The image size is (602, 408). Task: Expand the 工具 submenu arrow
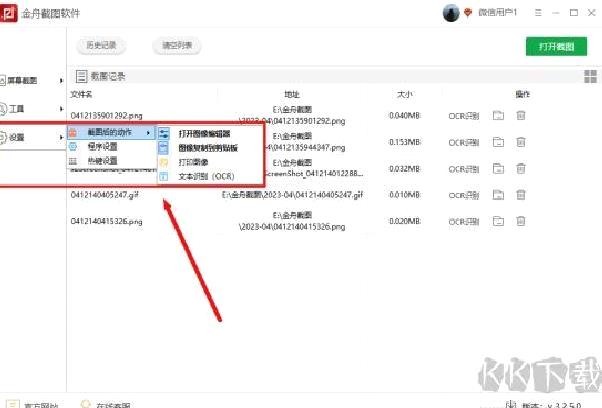(61, 109)
